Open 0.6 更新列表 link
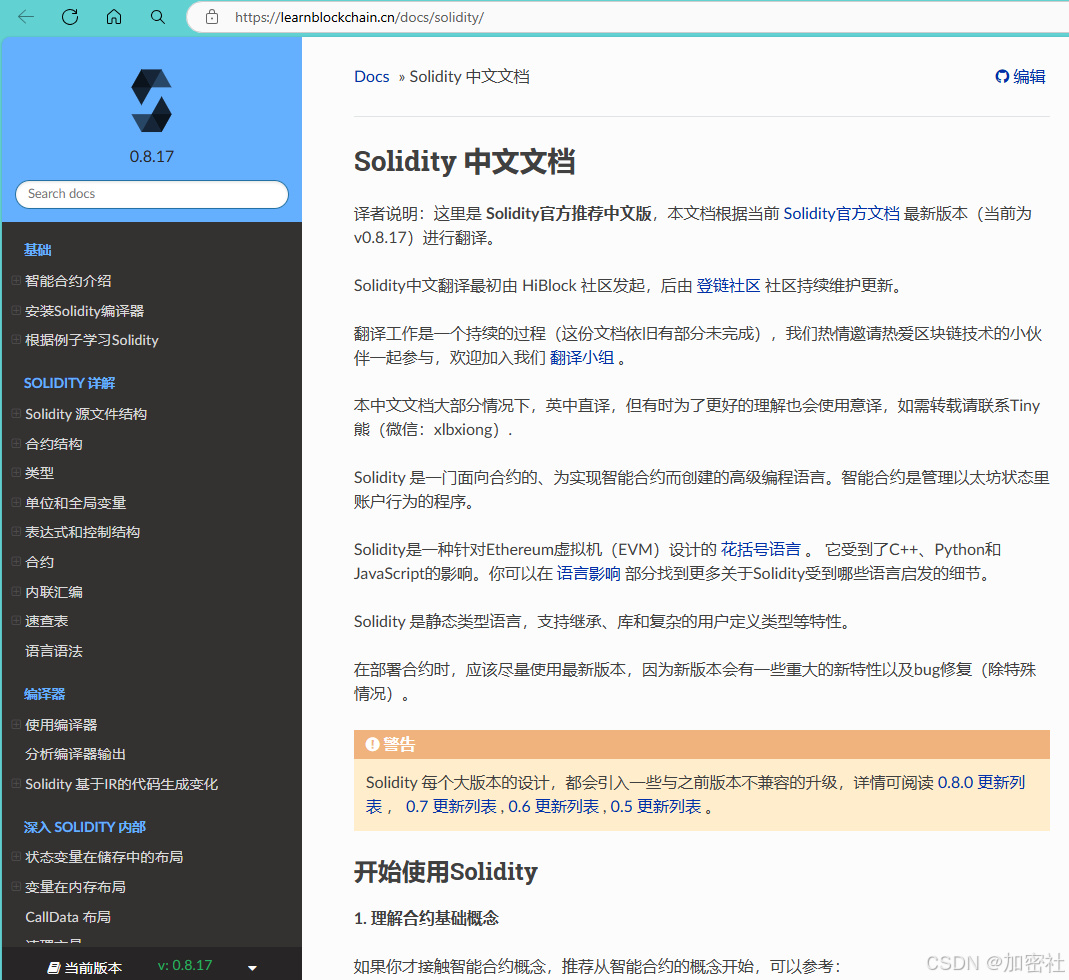1069x980 pixels. [554, 807]
